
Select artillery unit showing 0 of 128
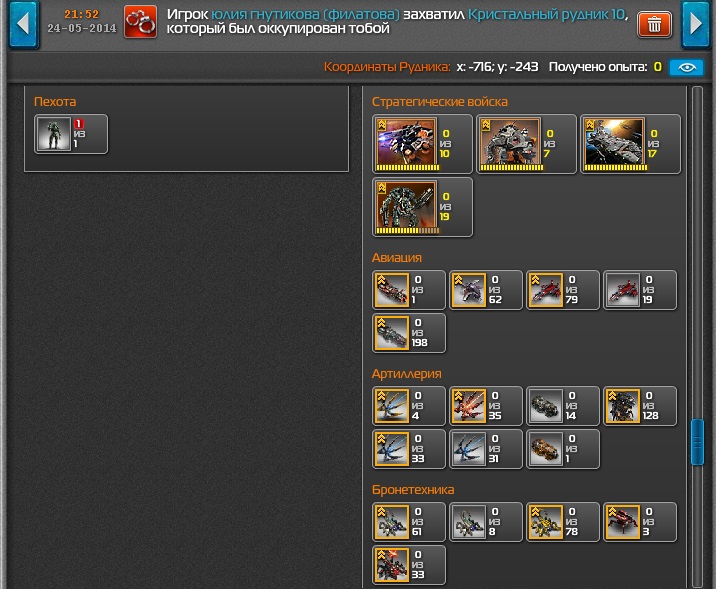pos(640,406)
